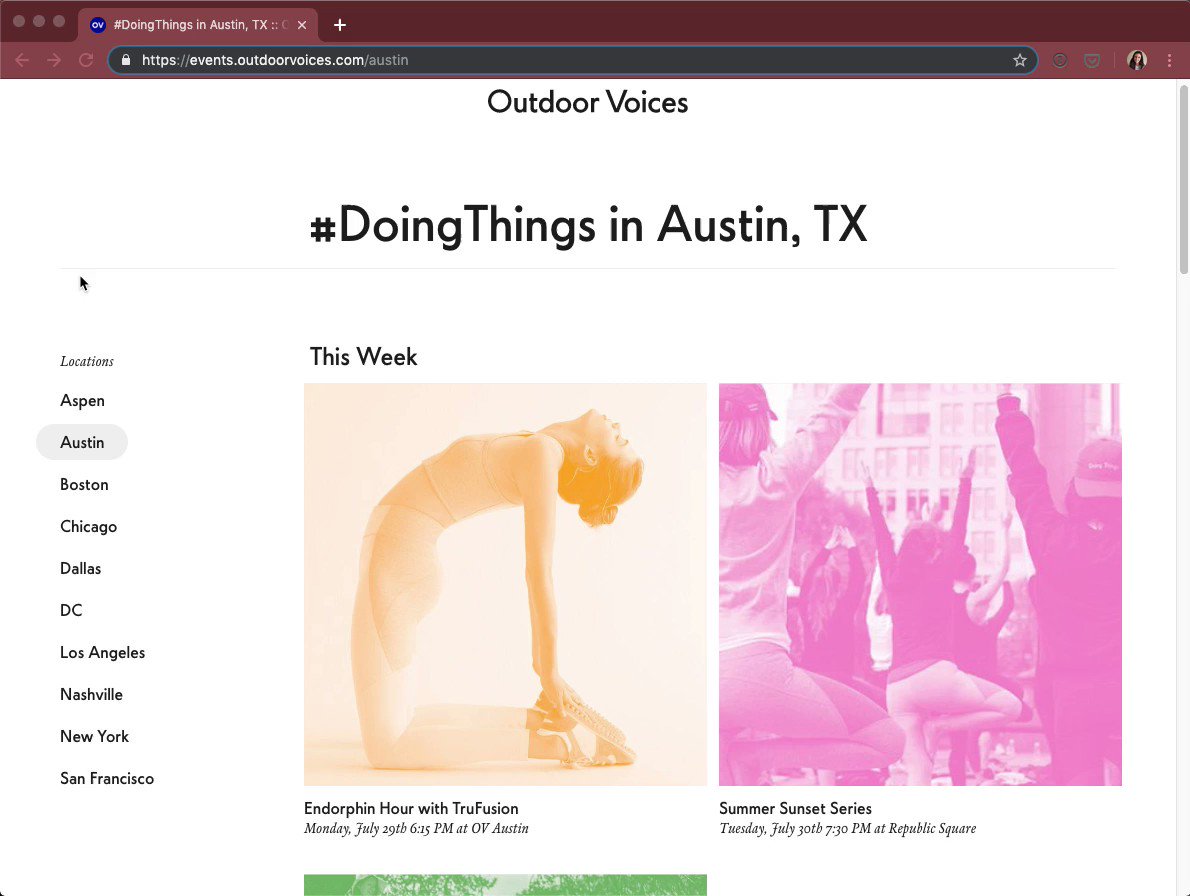Open the pink Summer Sunset Series image

pos(920,584)
